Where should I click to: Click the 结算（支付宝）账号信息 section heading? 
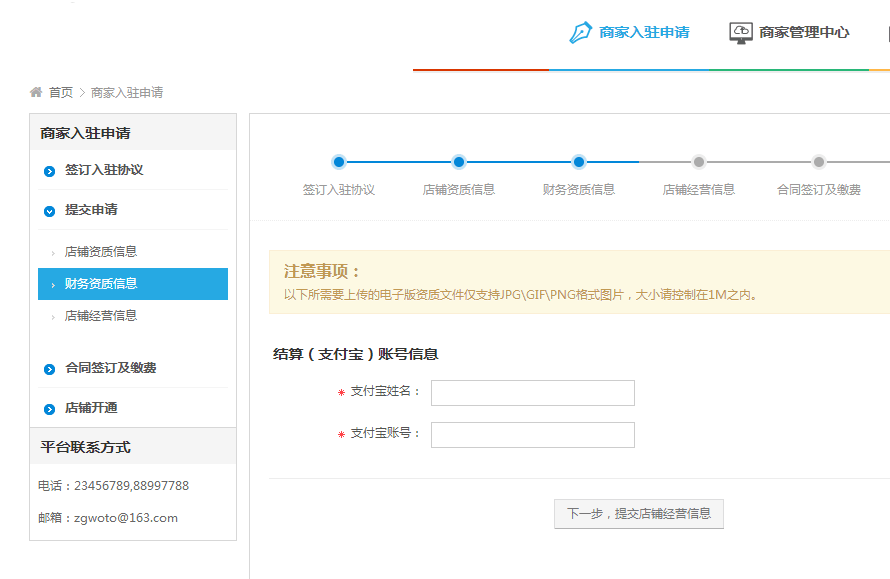coord(356,354)
